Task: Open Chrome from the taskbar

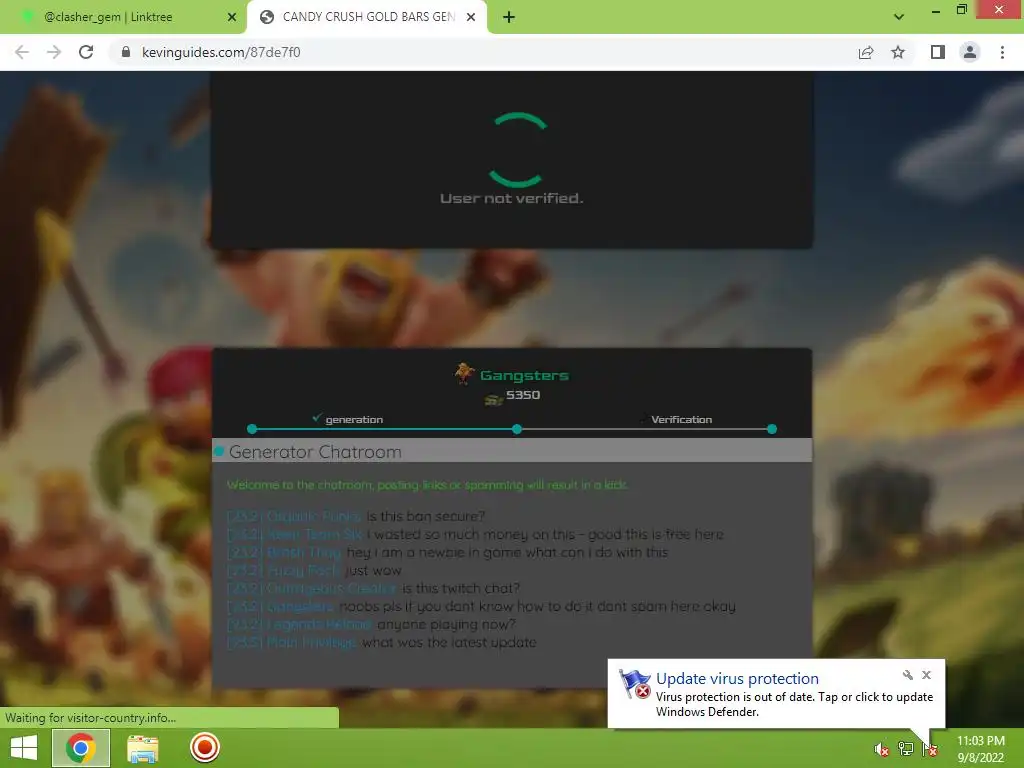Action: [x=80, y=748]
